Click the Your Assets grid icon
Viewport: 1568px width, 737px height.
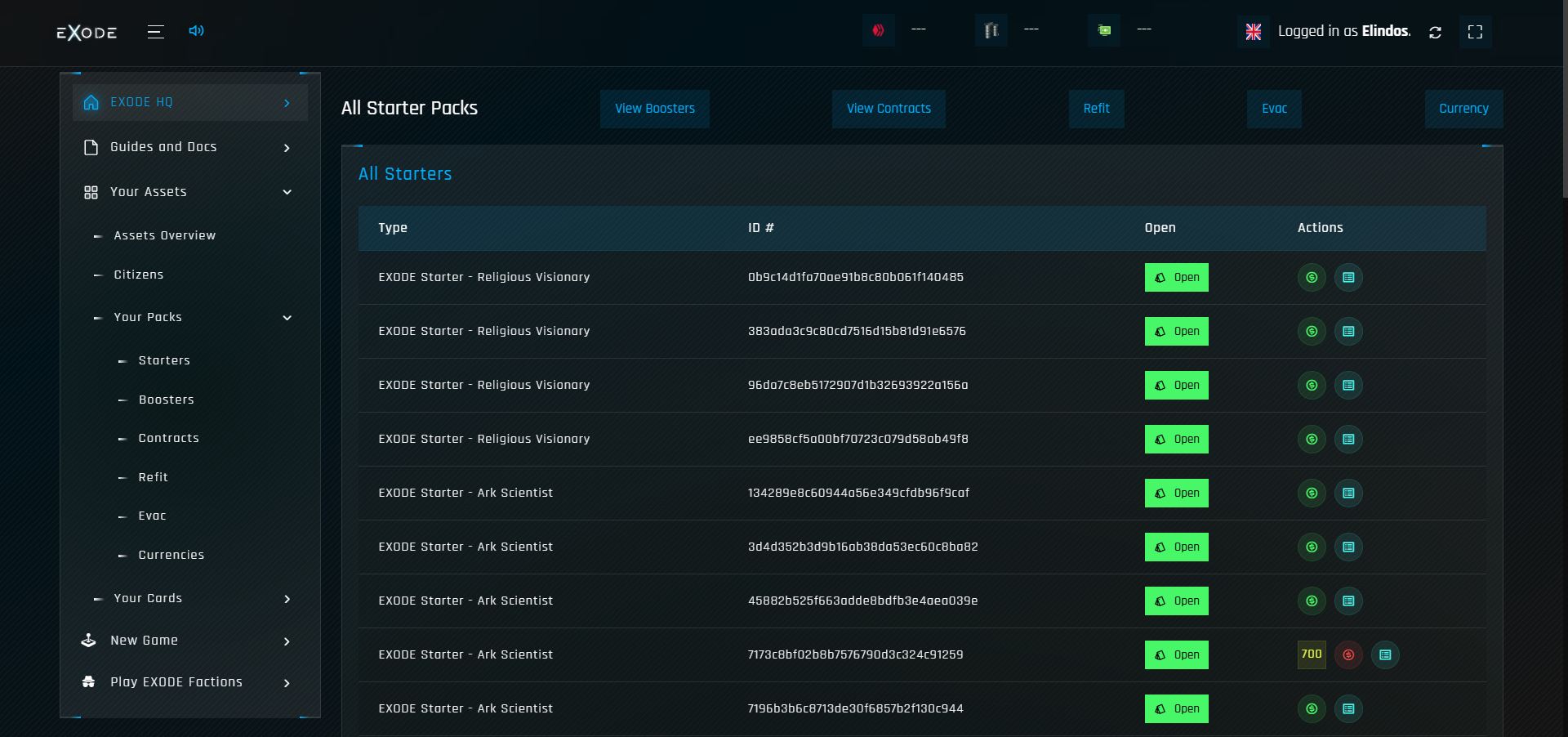(x=91, y=192)
